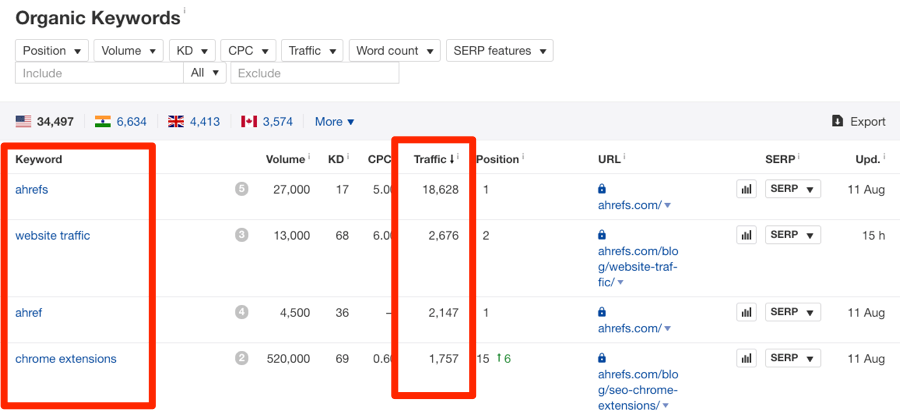900x419 pixels.
Task: Open the All dropdown next to Include
Action: click(x=204, y=73)
